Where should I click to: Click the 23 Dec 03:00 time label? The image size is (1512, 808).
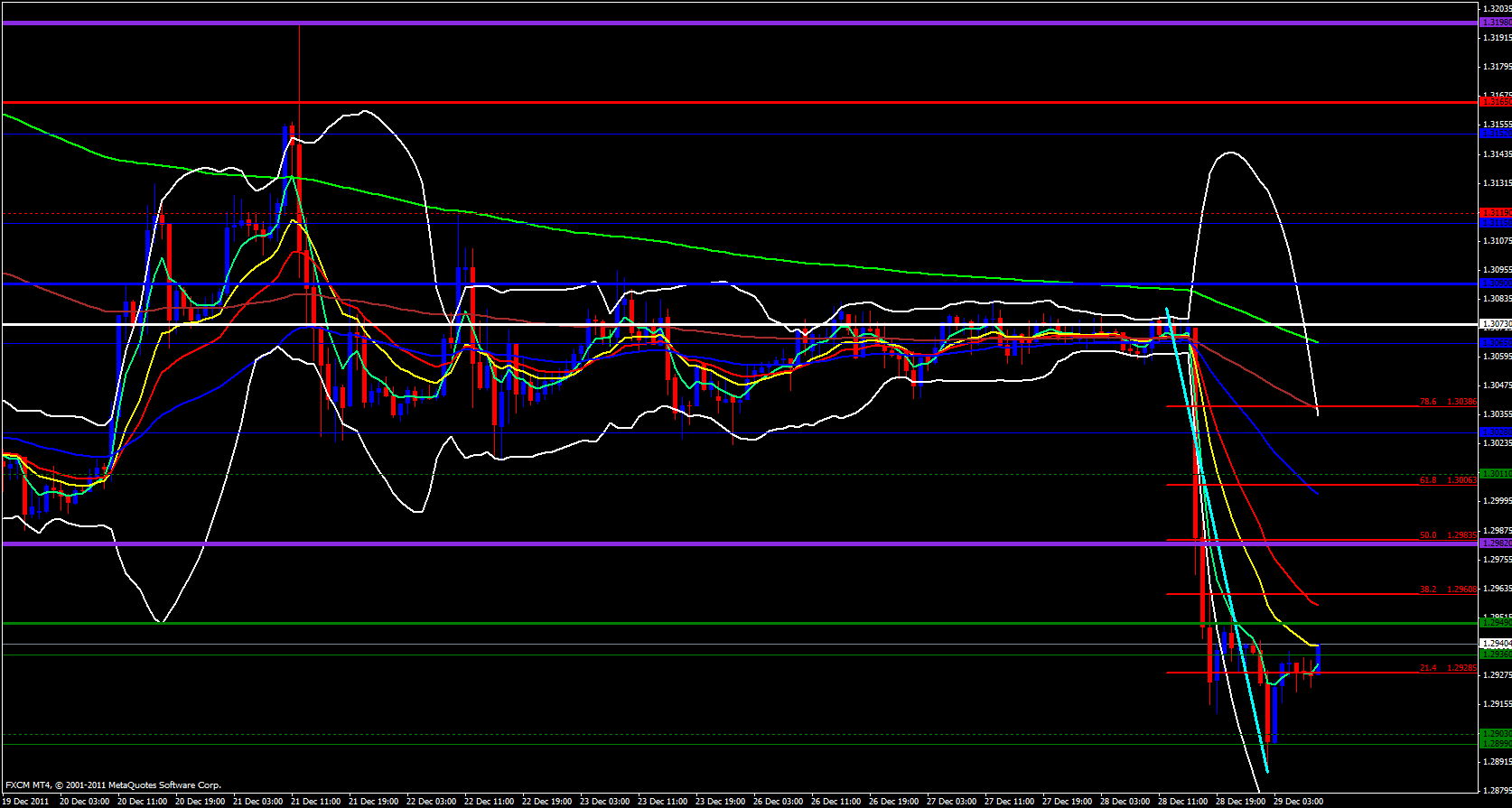(604, 801)
